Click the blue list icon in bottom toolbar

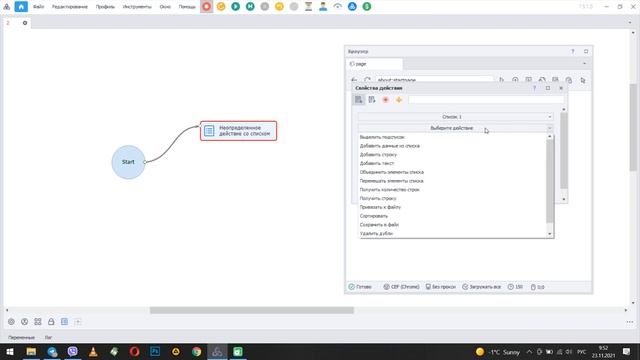click(x=64, y=322)
